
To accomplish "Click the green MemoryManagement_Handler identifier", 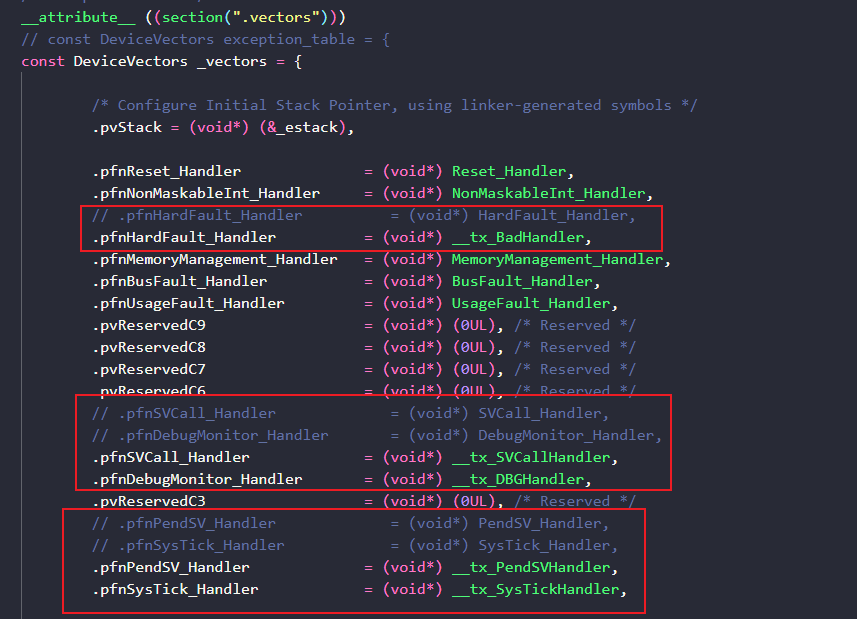I will 557,259.
